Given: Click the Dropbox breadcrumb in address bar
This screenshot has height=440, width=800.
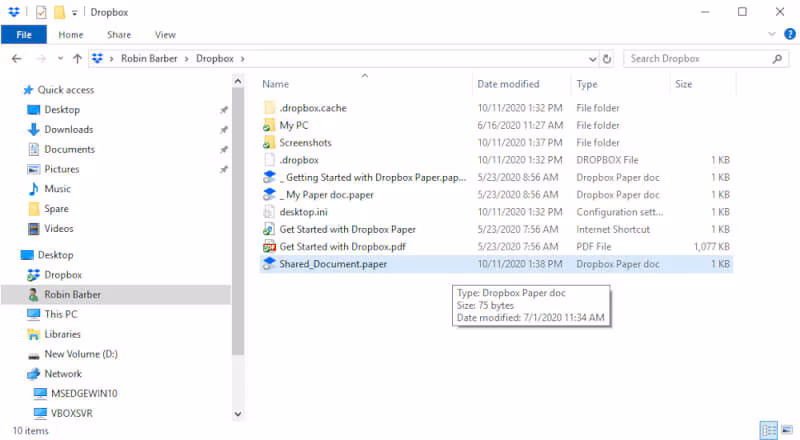Looking at the screenshot, I should click(215, 59).
